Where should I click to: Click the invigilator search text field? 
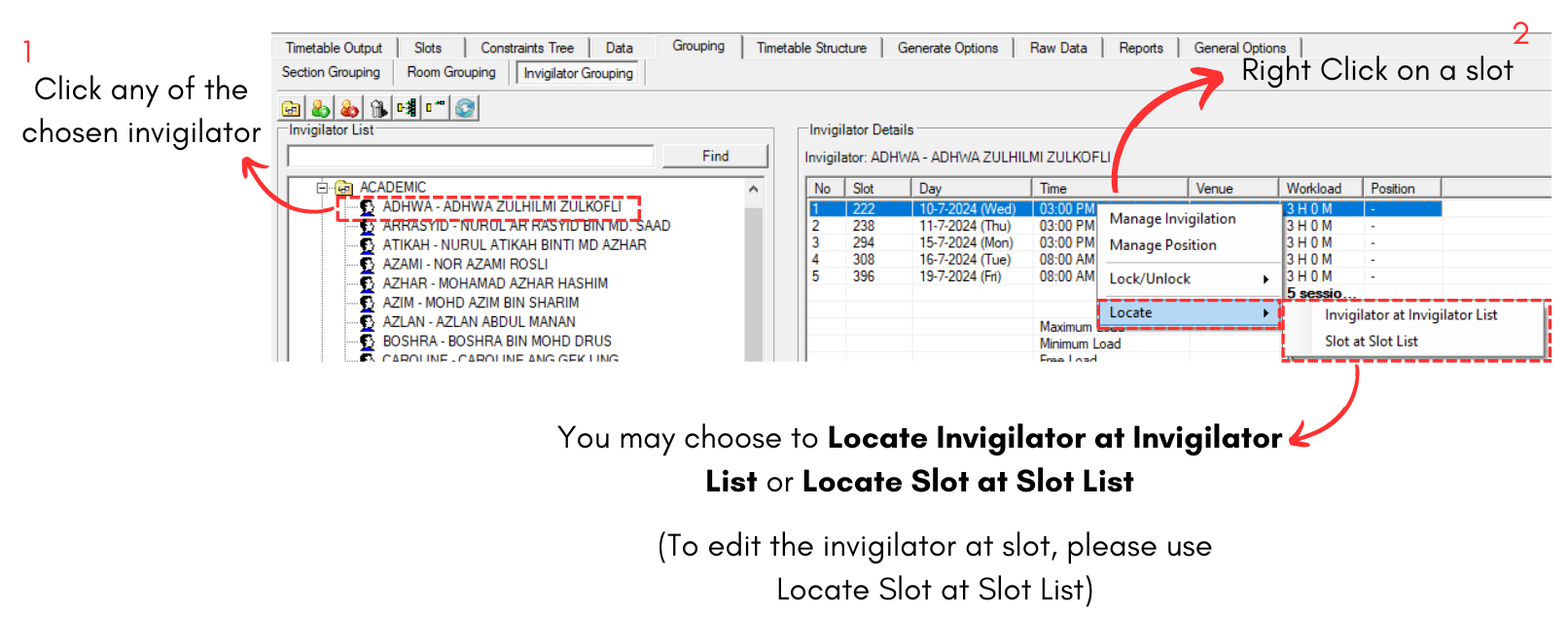471,157
